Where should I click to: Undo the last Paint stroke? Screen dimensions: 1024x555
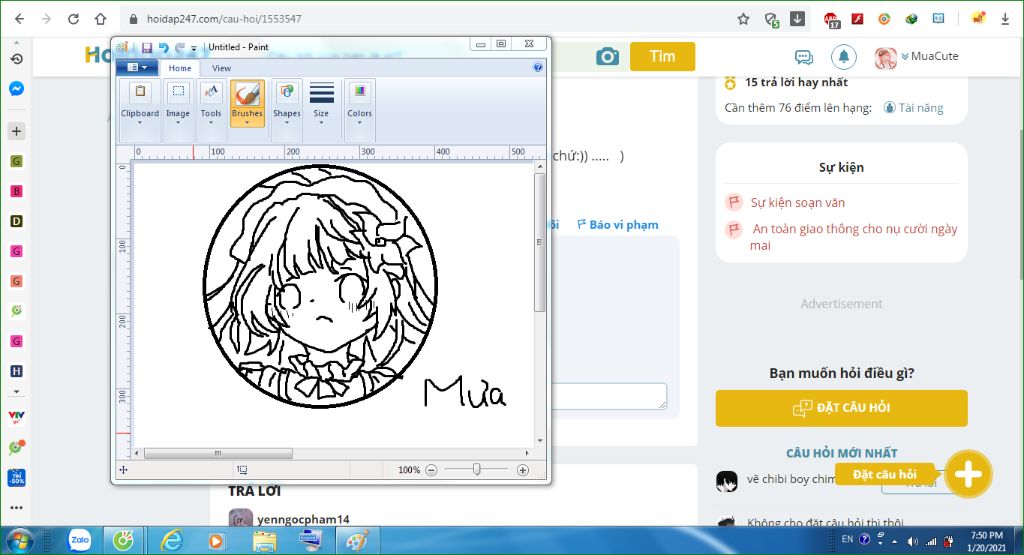tap(163, 48)
